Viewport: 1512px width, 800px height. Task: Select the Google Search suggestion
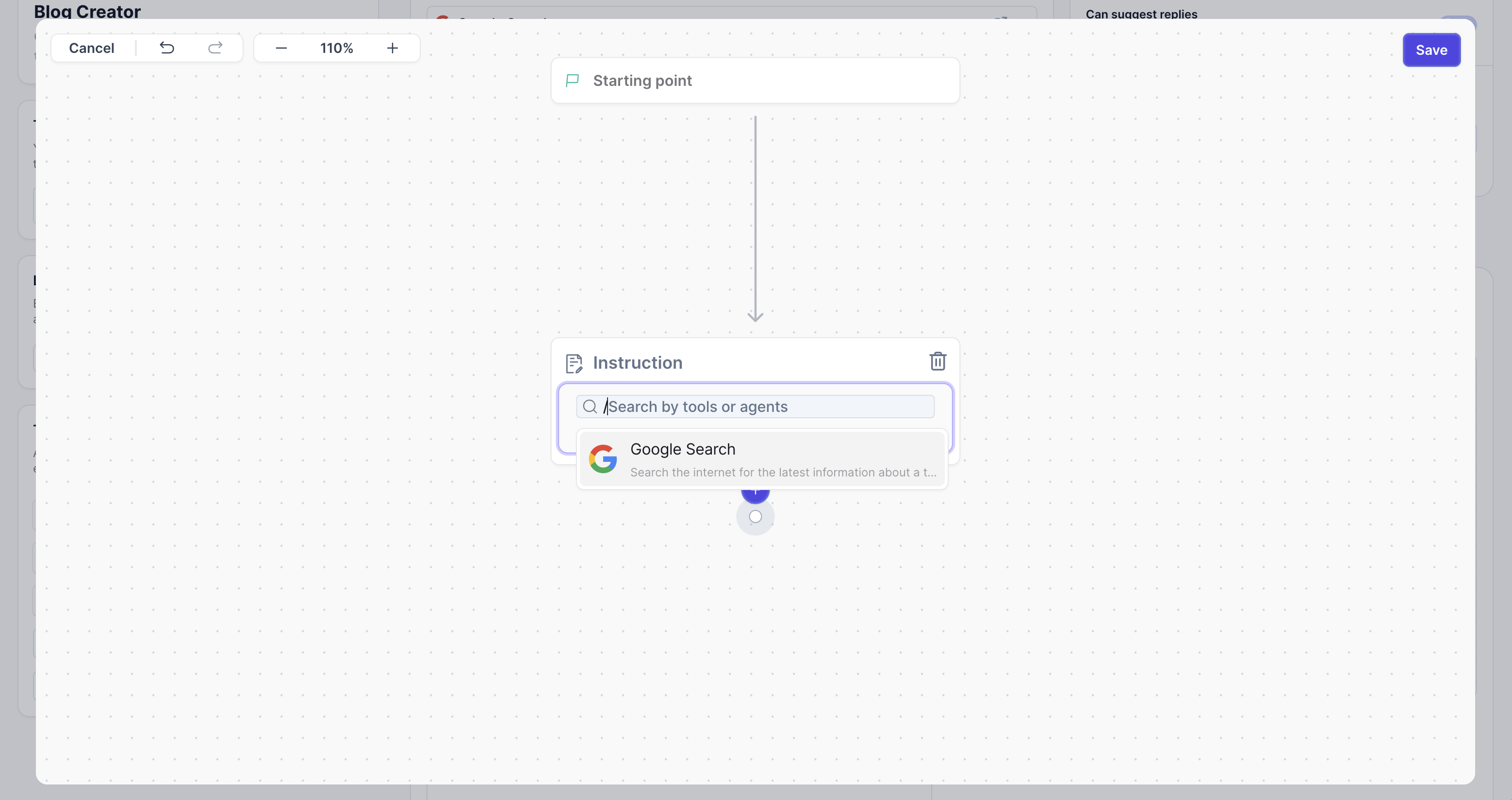761,458
